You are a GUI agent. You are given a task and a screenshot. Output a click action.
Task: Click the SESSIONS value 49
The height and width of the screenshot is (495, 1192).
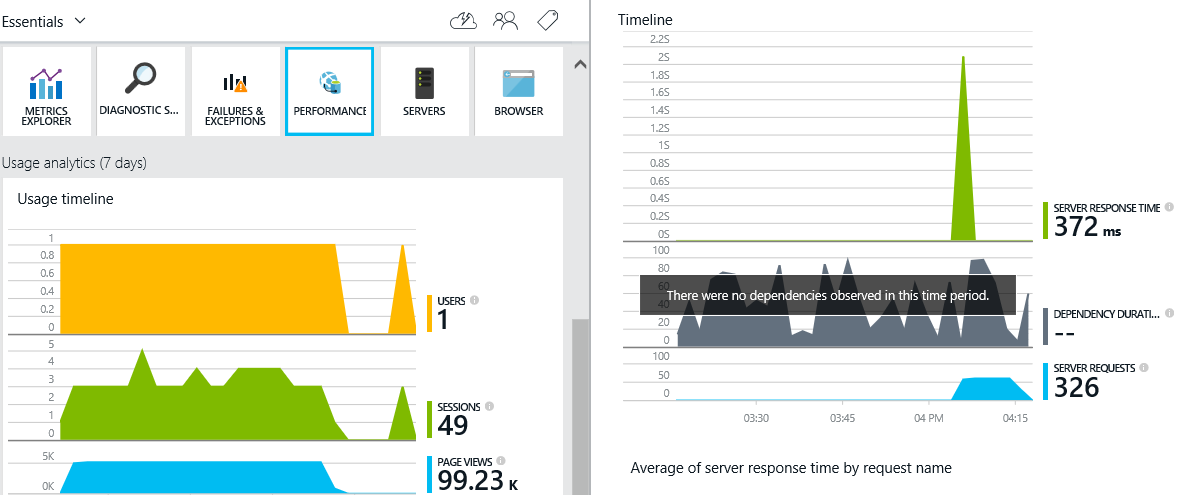452,426
